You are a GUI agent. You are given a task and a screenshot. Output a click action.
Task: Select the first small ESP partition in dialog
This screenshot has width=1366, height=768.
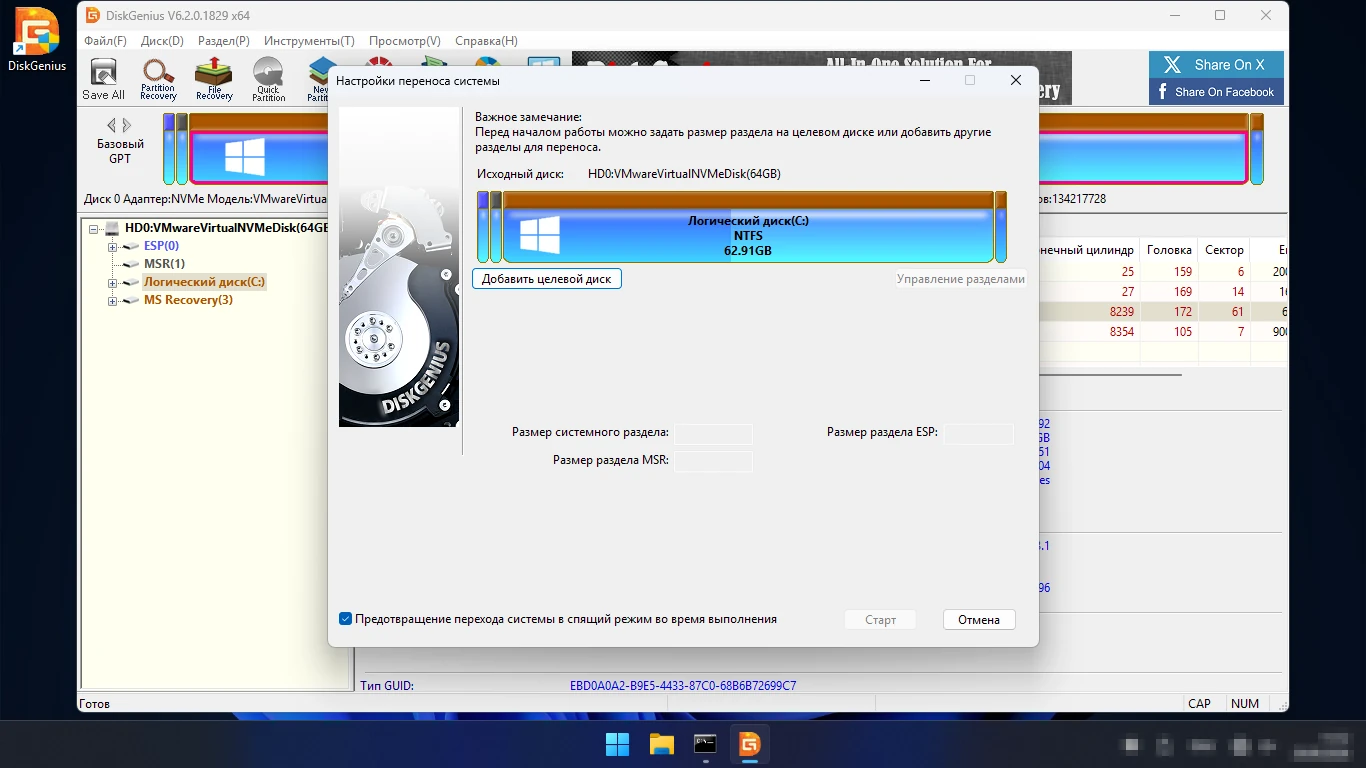[x=483, y=228]
